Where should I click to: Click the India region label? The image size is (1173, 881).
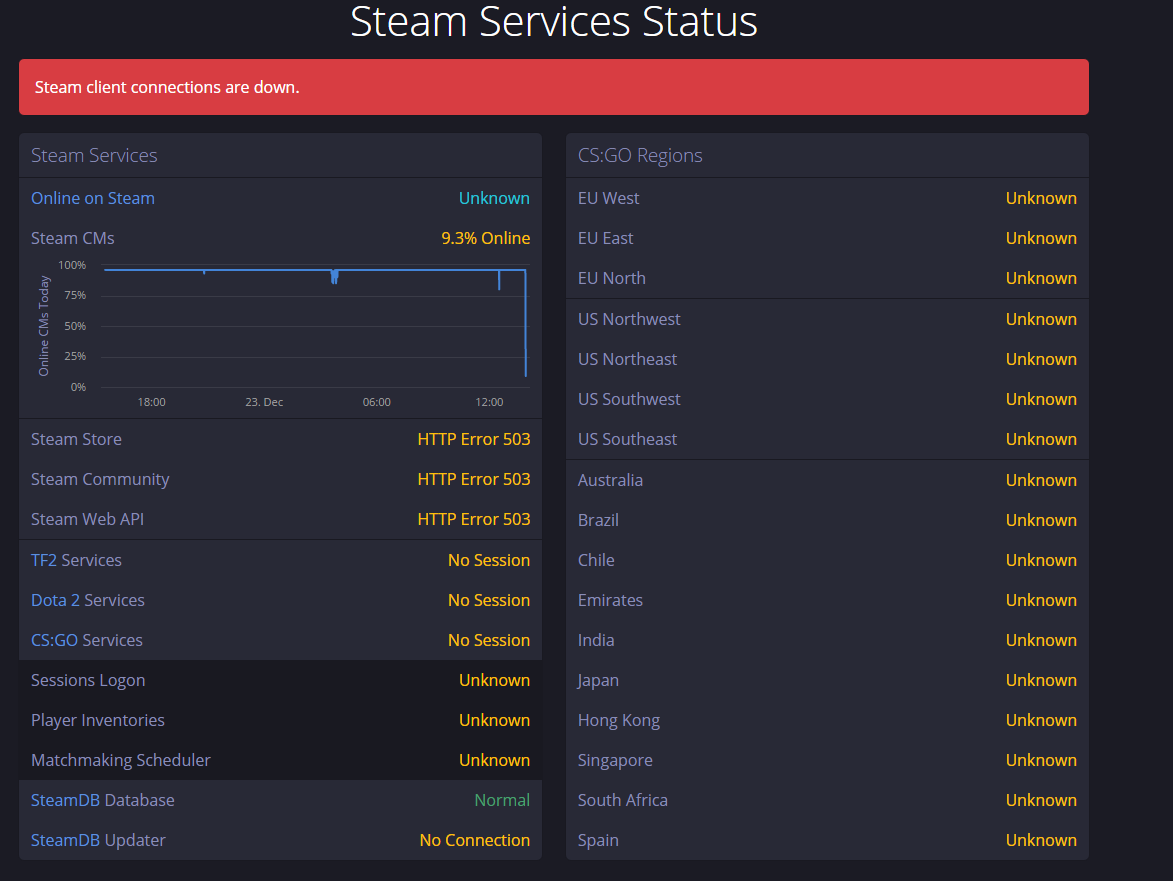click(x=595, y=640)
